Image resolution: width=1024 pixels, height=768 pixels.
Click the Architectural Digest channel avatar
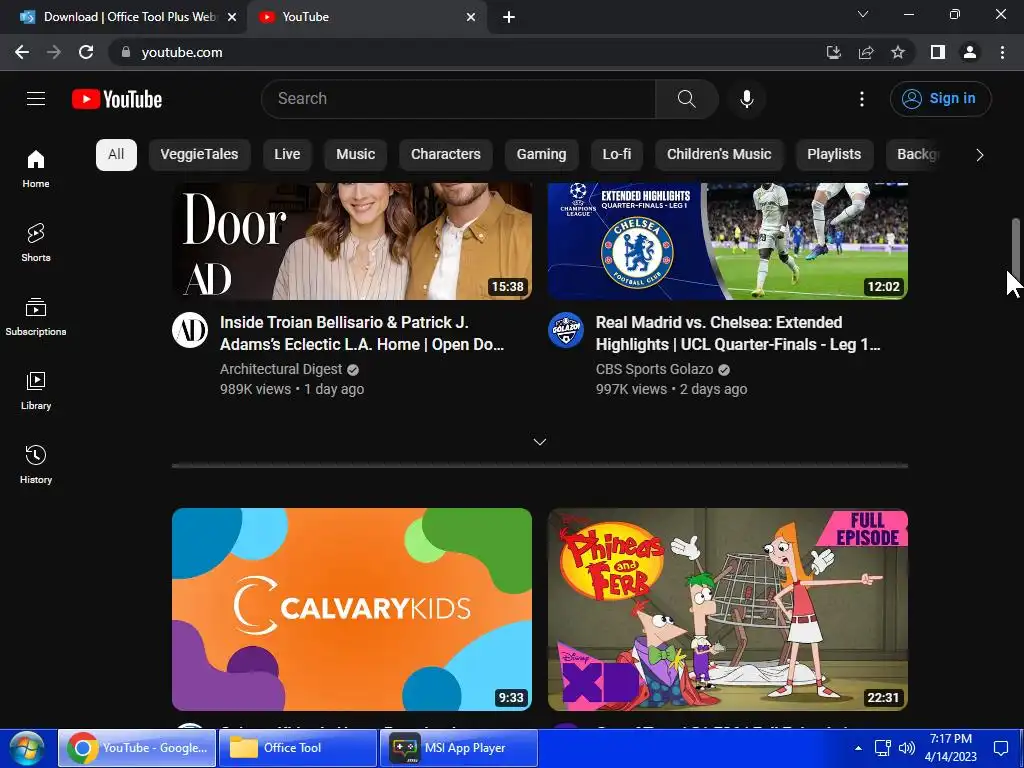190,330
